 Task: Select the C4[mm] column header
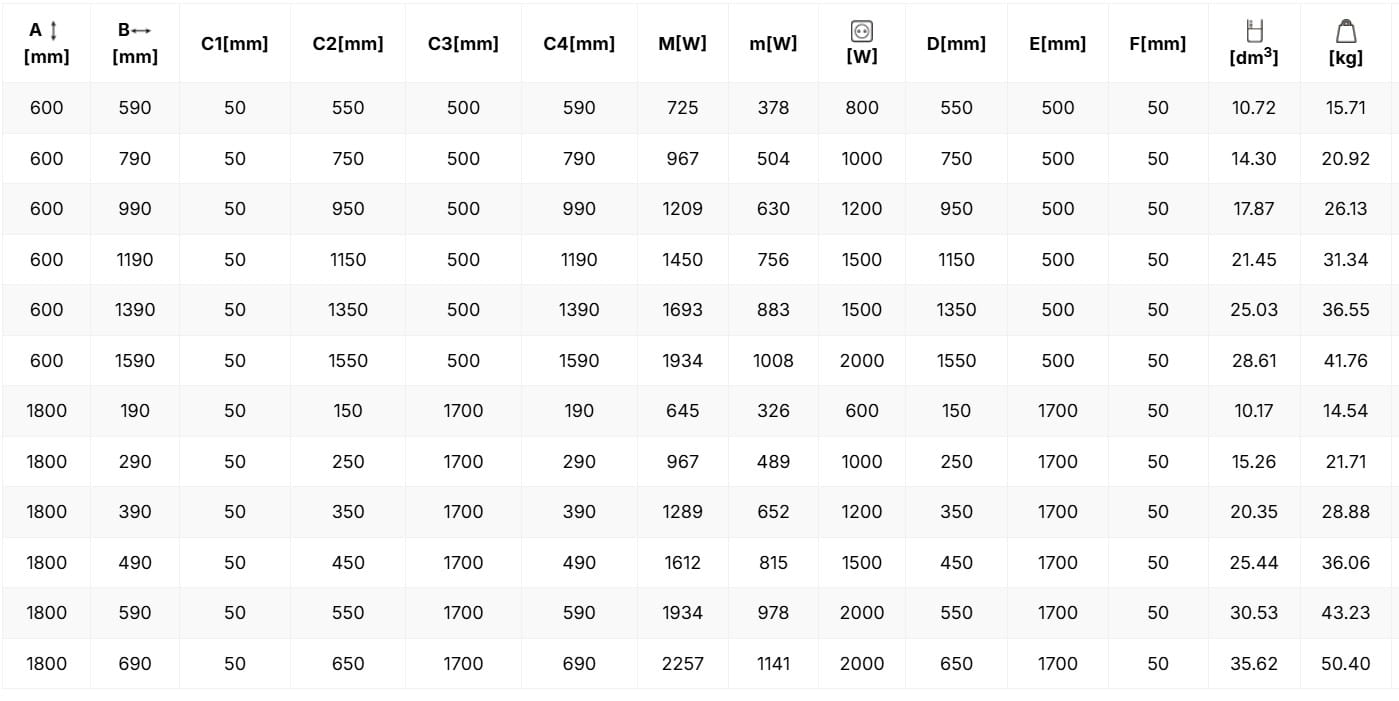click(579, 44)
